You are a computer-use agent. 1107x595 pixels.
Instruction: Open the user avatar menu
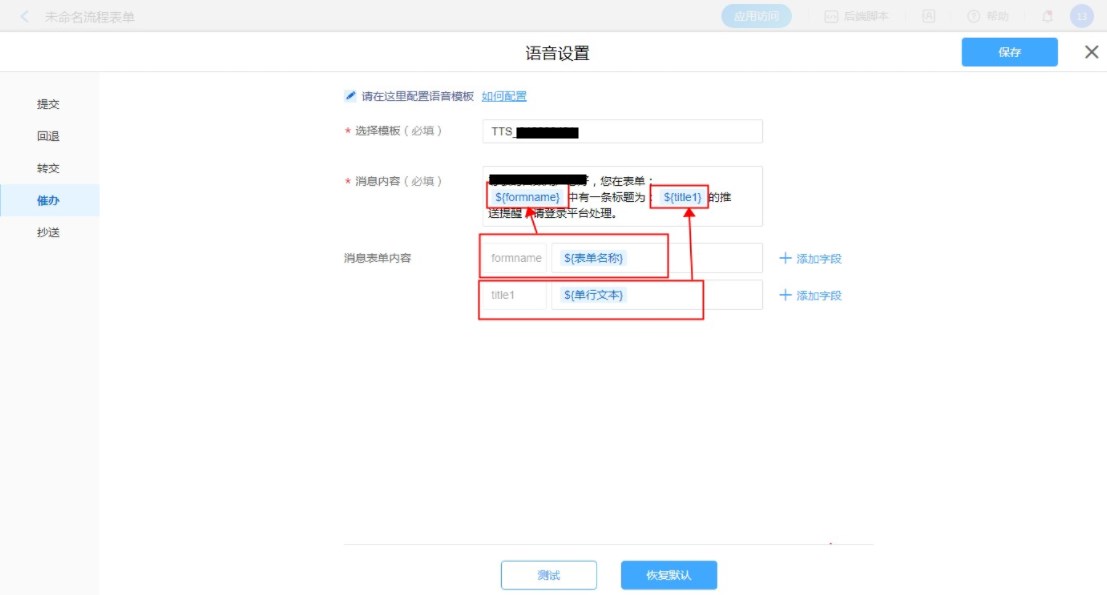click(x=1081, y=16)
